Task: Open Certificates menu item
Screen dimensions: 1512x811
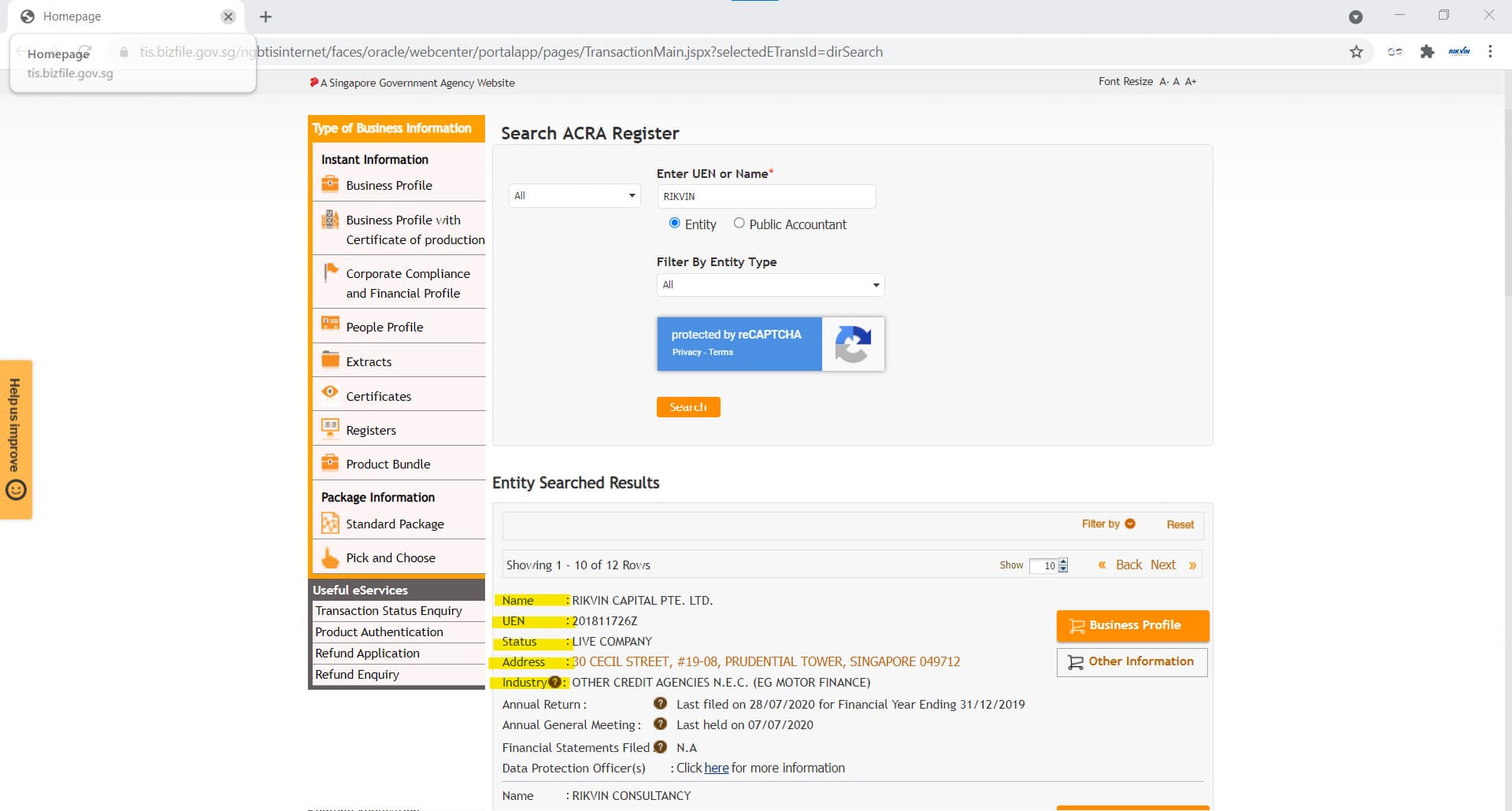Action: pos(379,396)
